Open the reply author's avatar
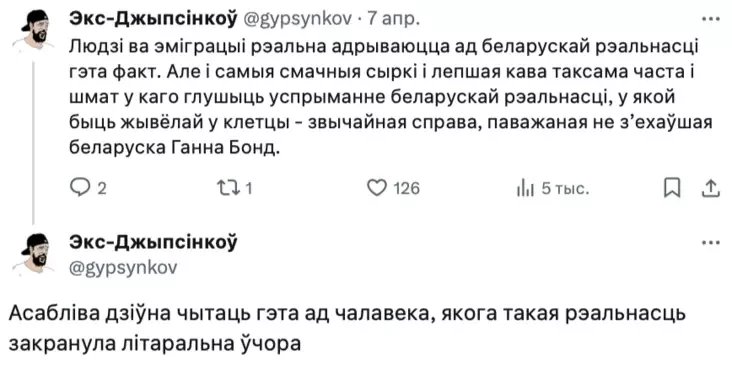 point(34,255)
